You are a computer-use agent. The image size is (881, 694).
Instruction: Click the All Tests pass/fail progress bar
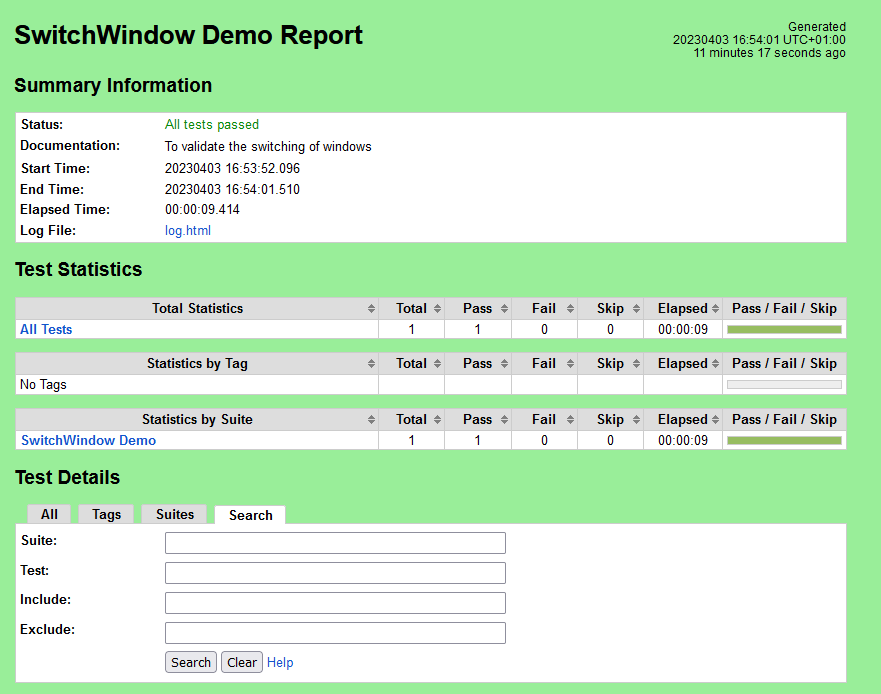(x=784, y=329)
